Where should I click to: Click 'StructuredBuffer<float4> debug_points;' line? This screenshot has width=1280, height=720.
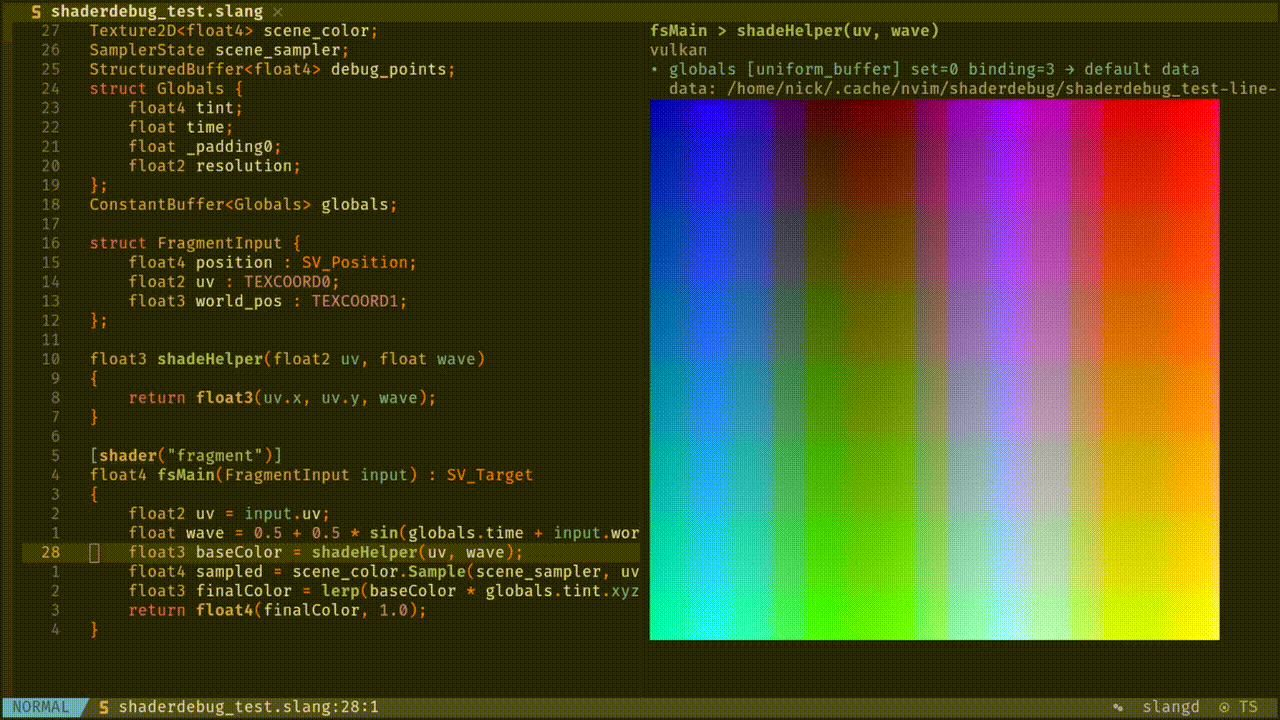[273, 70]
